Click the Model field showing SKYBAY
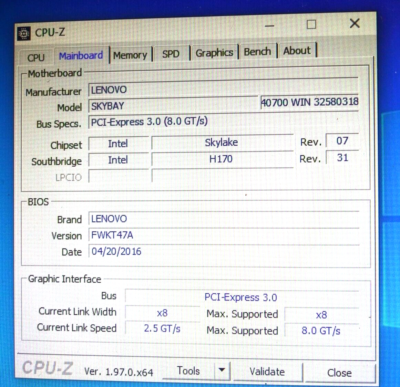400x387 pixels. click(x=173, y=106)
